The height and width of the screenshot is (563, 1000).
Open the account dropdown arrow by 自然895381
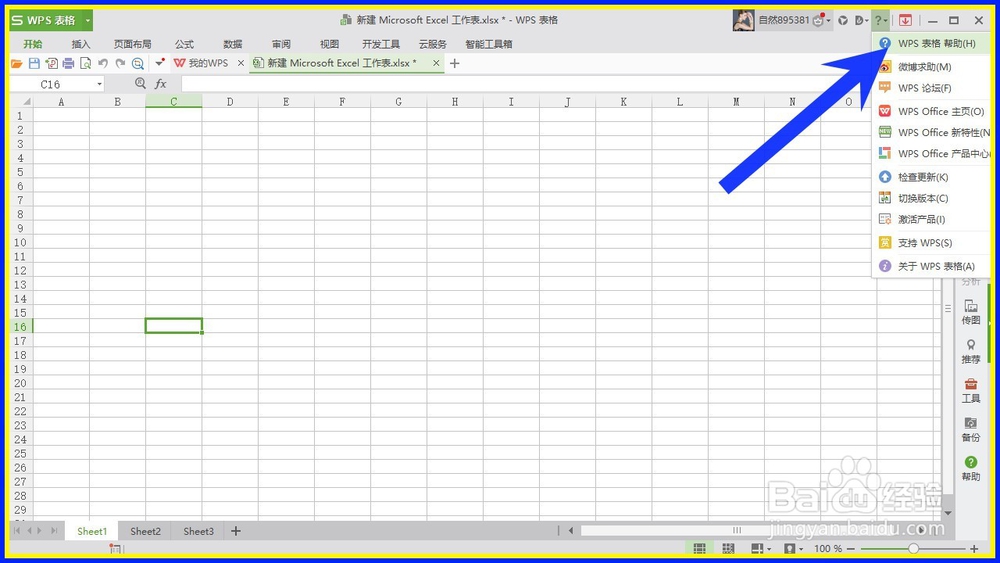pos(828,21)
